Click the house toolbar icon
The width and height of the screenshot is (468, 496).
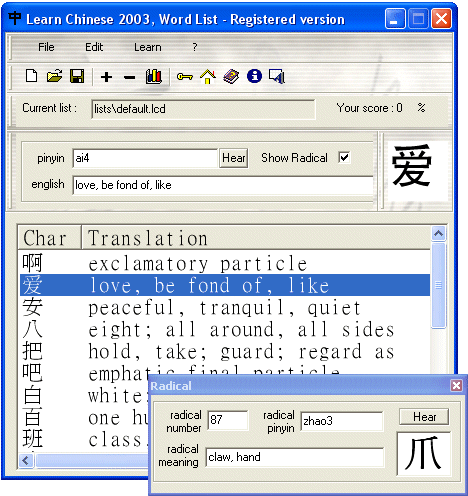(208, 77)
